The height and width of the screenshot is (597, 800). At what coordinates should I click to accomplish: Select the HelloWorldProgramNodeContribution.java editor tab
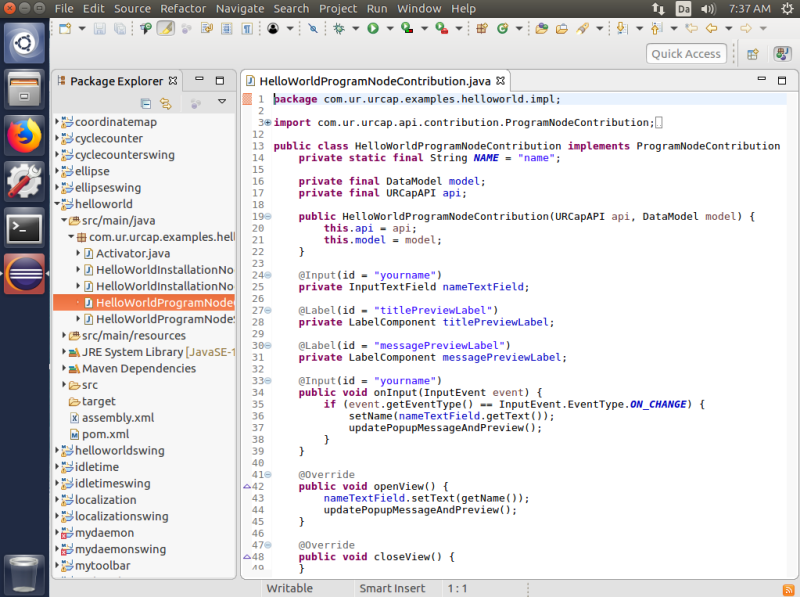click(375, 81)
